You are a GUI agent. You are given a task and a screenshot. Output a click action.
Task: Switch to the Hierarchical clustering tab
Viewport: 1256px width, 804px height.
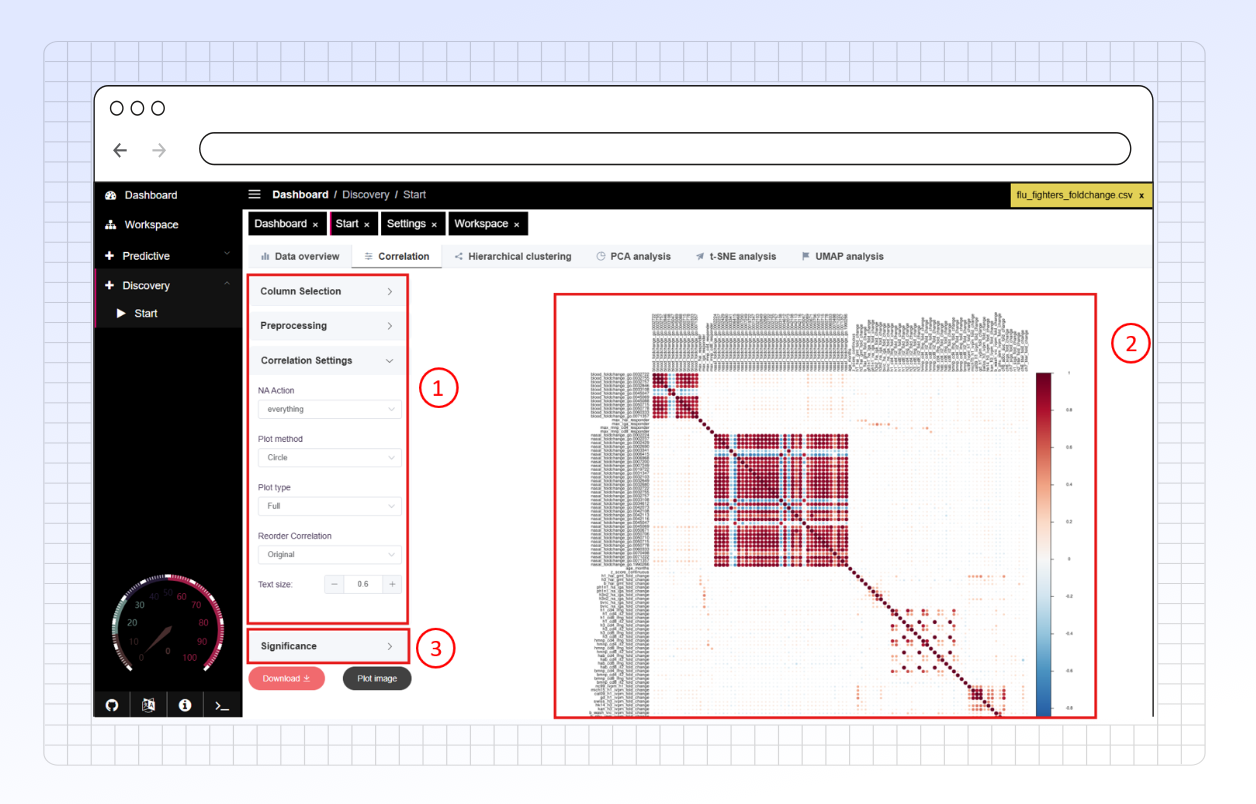pyautogui.click(x=513, y=257)
